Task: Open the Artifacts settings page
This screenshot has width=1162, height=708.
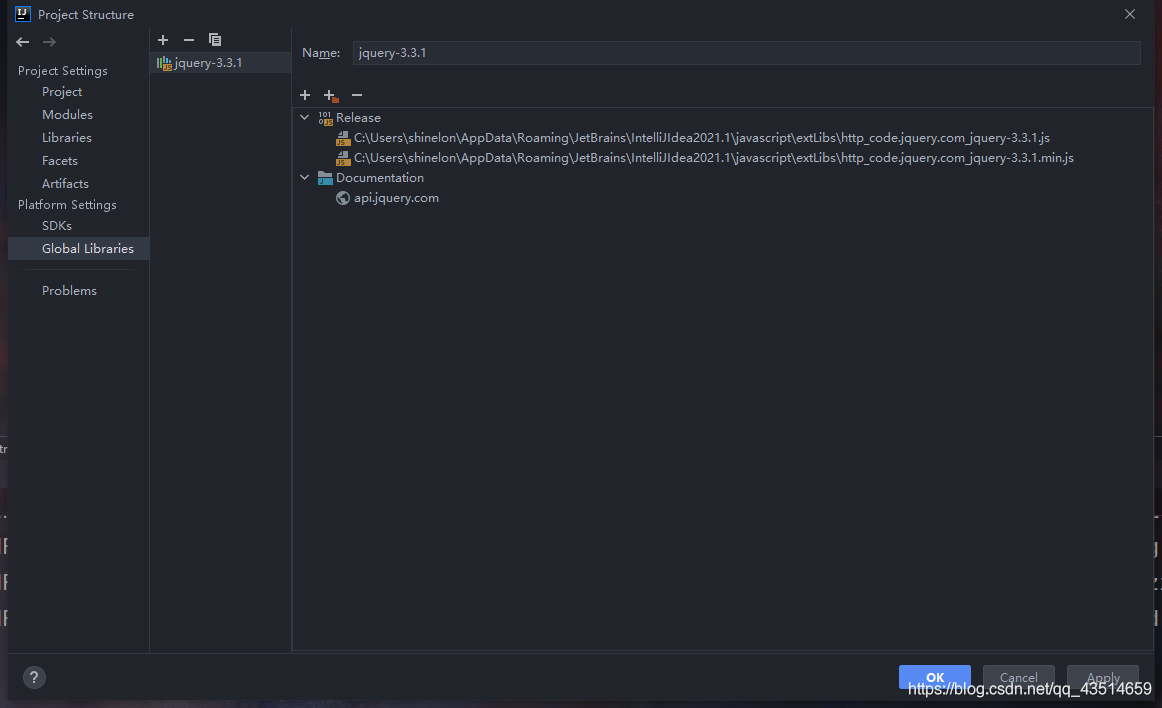Action: pyautogui.click(x=65, y=184)
